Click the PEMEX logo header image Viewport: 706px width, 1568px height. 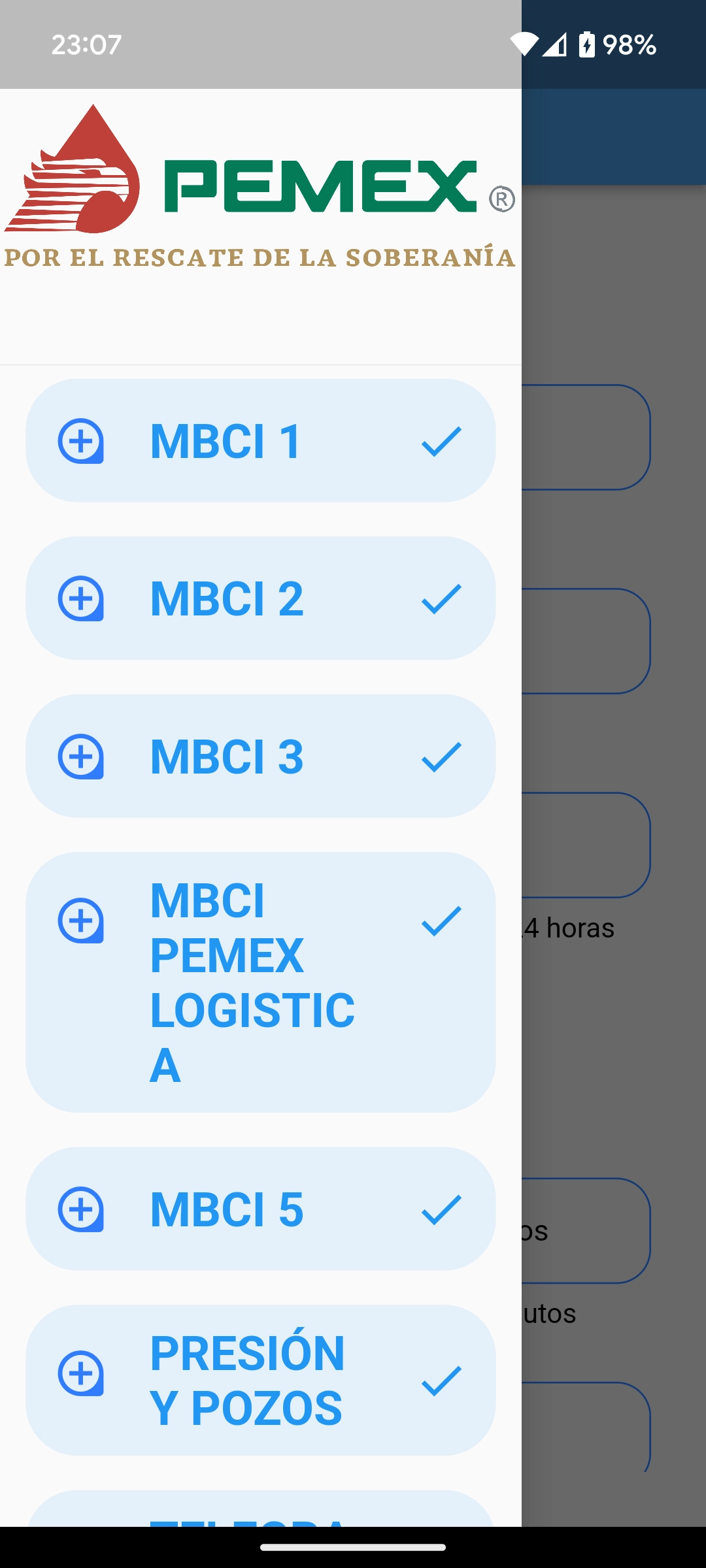[x=260, y=186]
